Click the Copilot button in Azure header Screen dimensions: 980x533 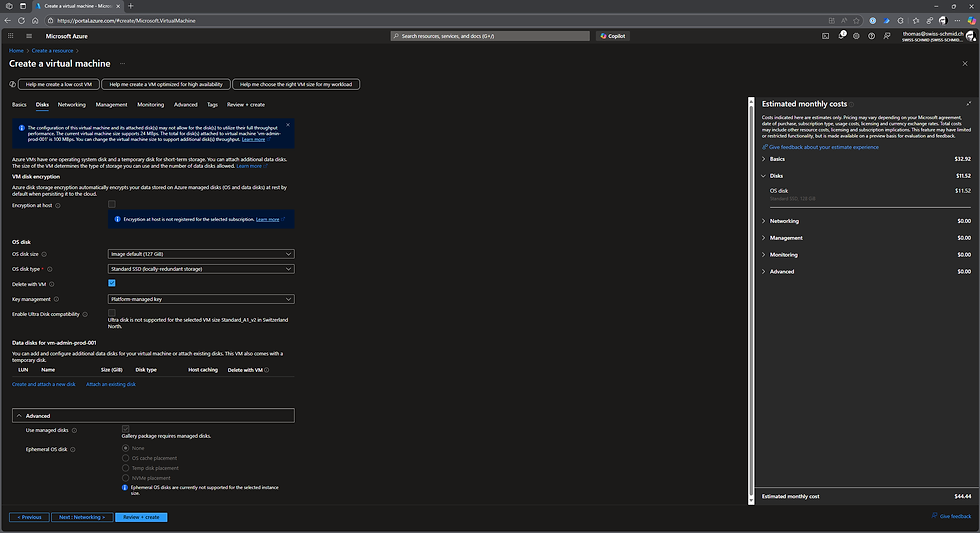[612, 36]
